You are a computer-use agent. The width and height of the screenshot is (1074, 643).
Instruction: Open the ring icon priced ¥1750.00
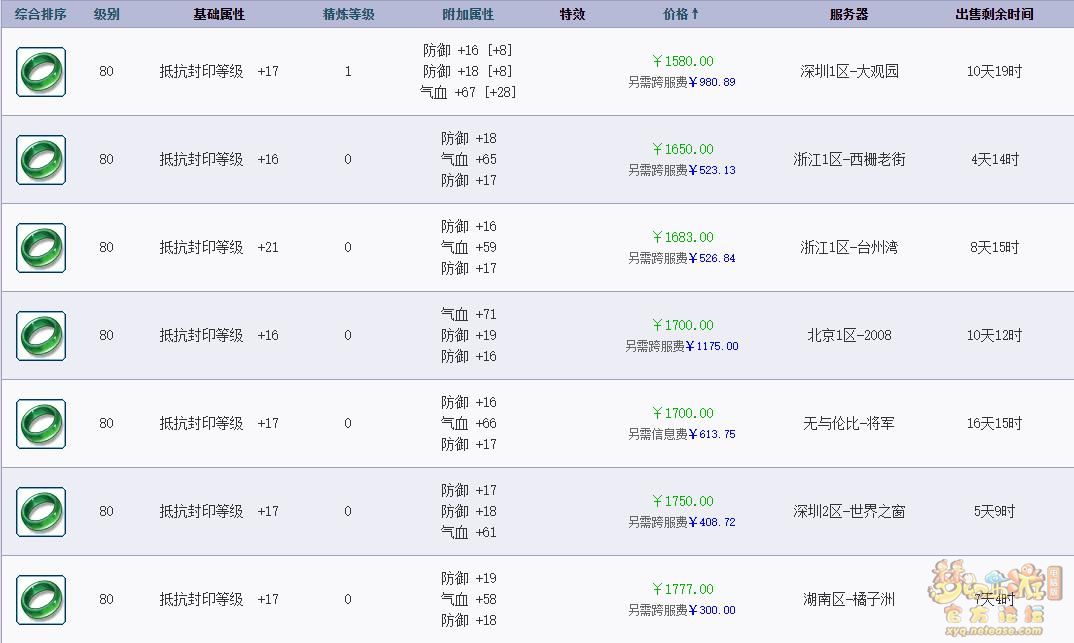tap(41, 512)
